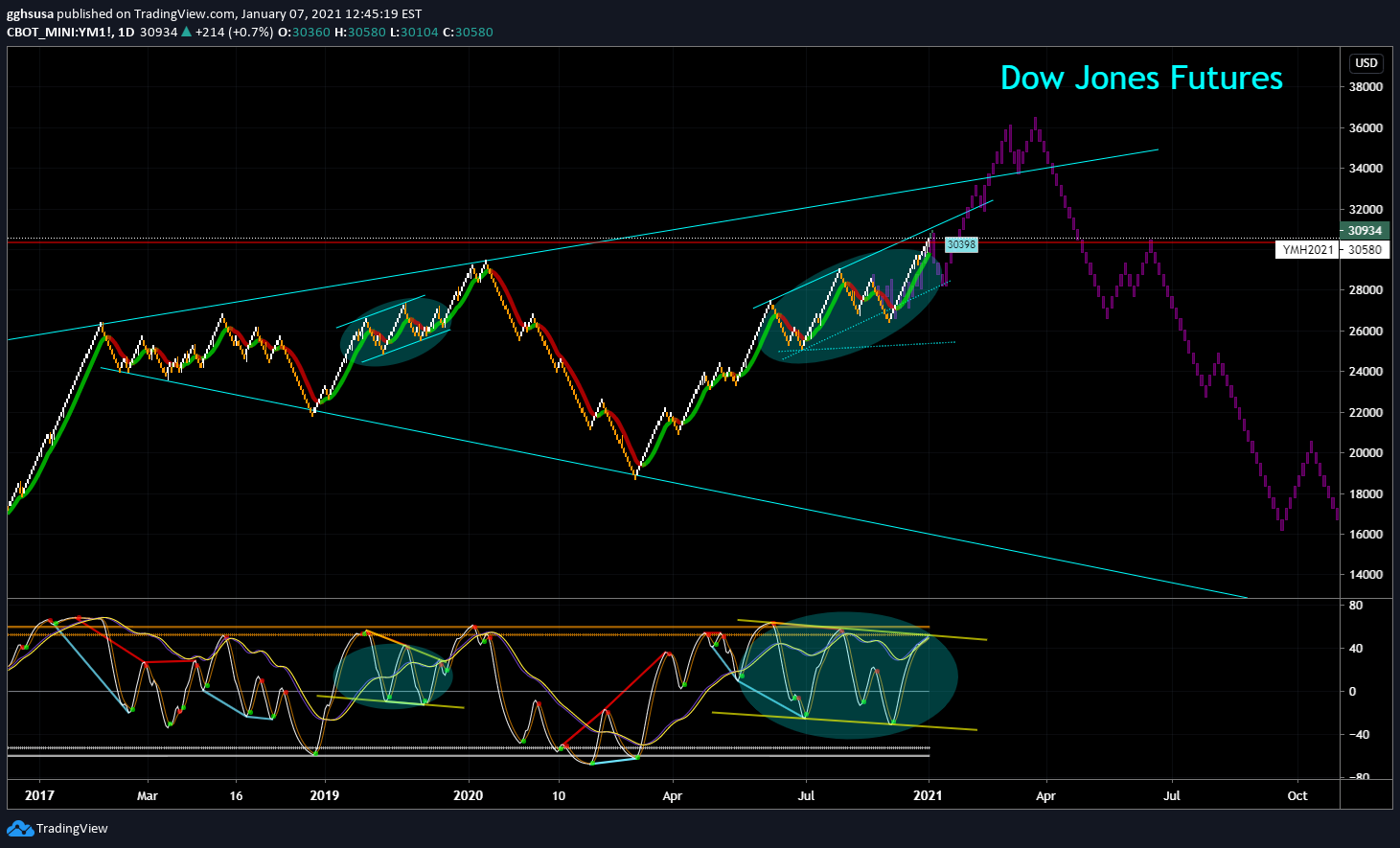Click the 2017 time axis label

click(x=39, y=795)
